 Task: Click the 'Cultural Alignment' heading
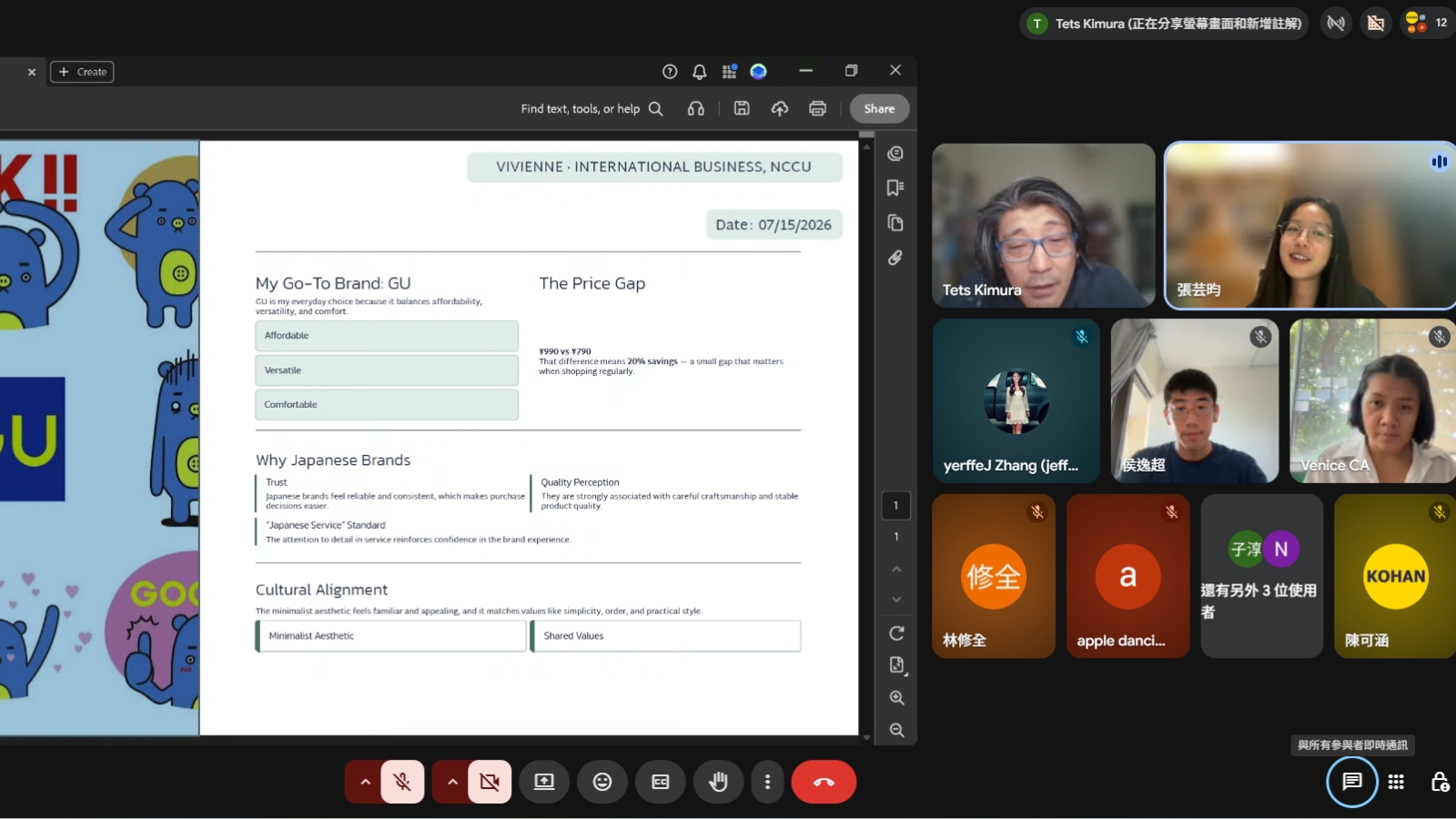pyautogui.click(x=321, y=590)
